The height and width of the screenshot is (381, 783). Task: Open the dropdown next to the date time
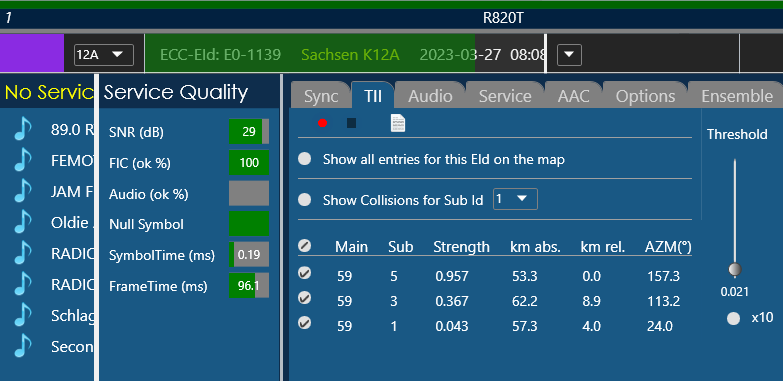pyautogui.click(x=569, y=54)
